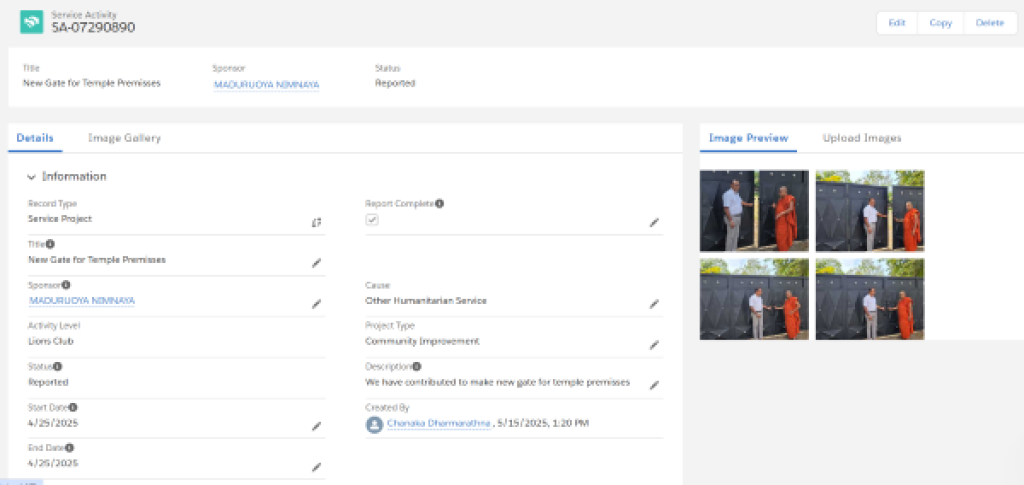
Task: Open the first gate photo thumbnail
Action: (754, 211)
